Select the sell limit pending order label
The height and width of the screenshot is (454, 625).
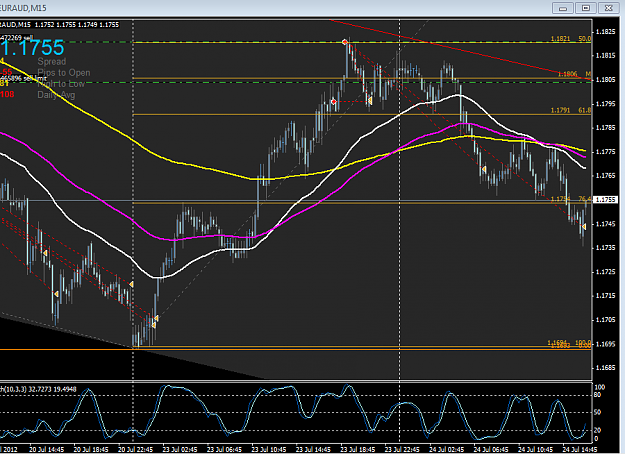(23, 78)
